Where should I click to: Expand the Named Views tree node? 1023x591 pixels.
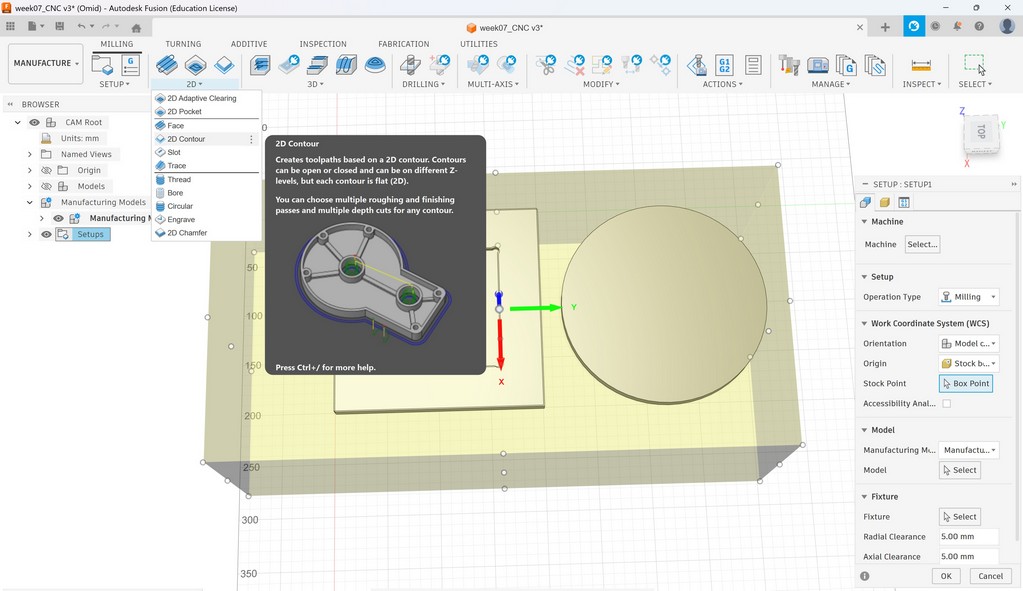[x=30, y=154]
